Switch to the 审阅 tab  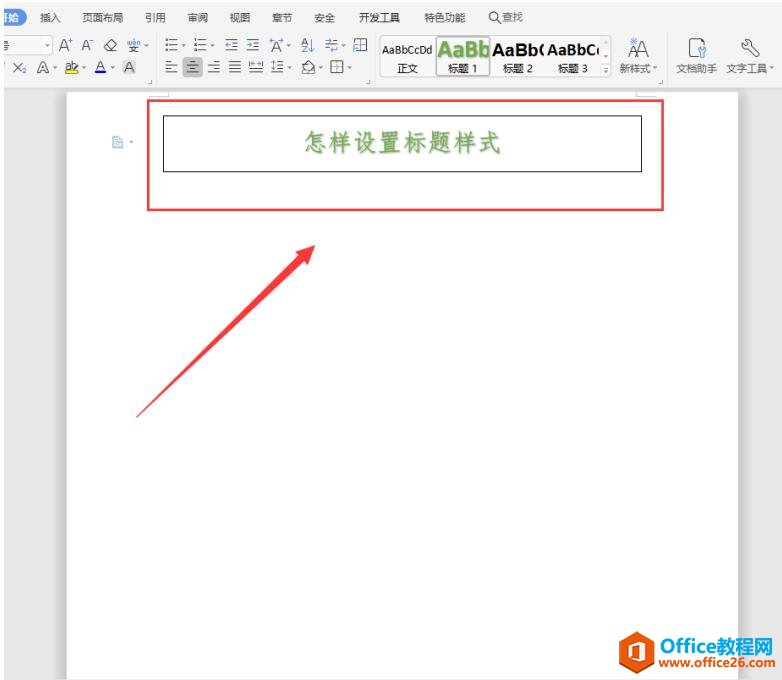point(197,17)
